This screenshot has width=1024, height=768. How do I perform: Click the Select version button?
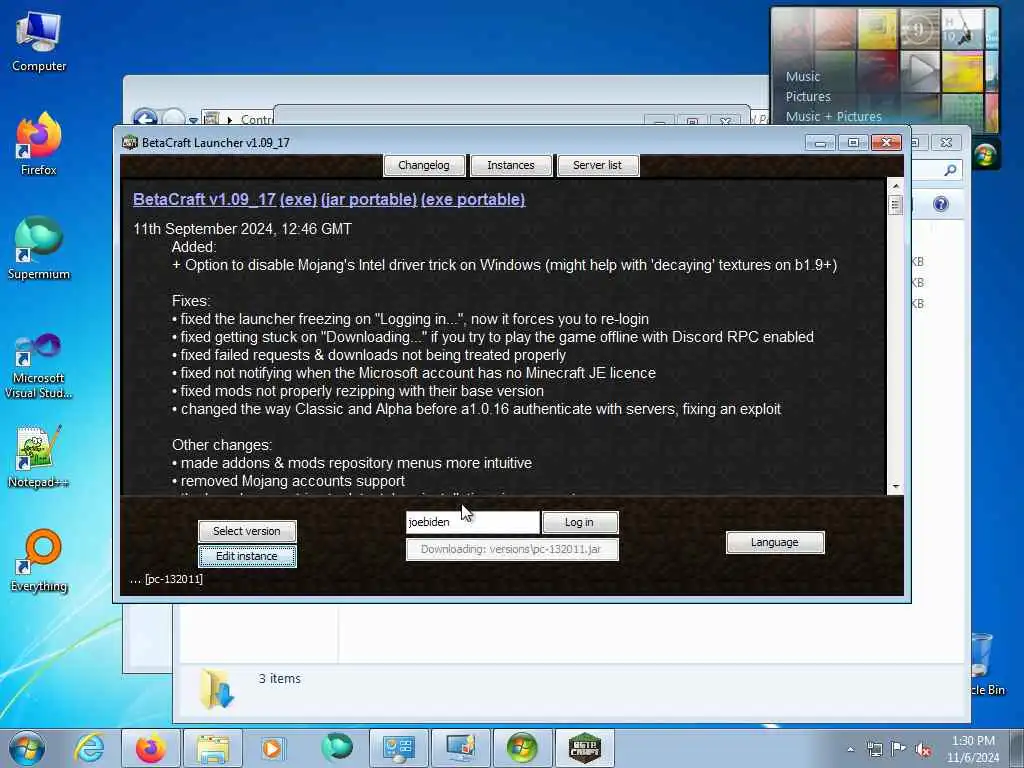click(247, 531)
